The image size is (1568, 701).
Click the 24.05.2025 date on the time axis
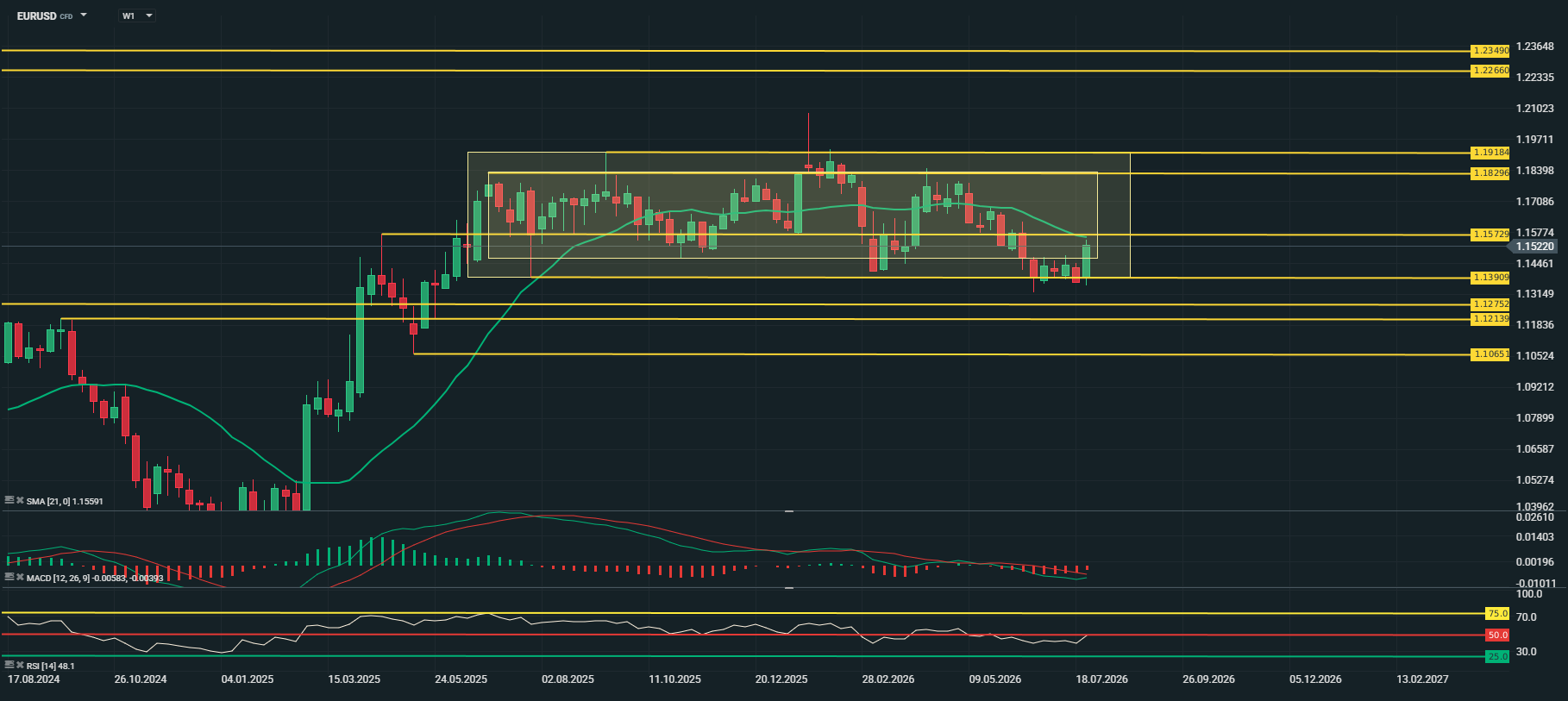click(461, 679)
